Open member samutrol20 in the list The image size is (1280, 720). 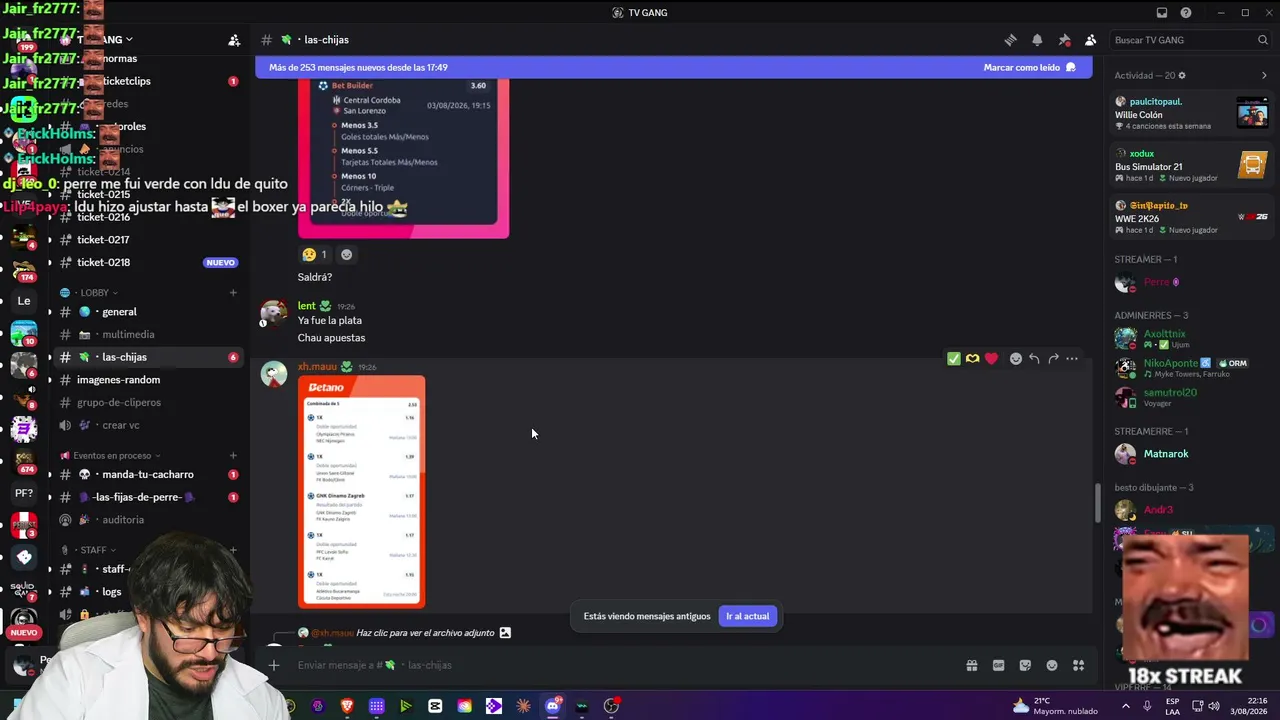1191,397
